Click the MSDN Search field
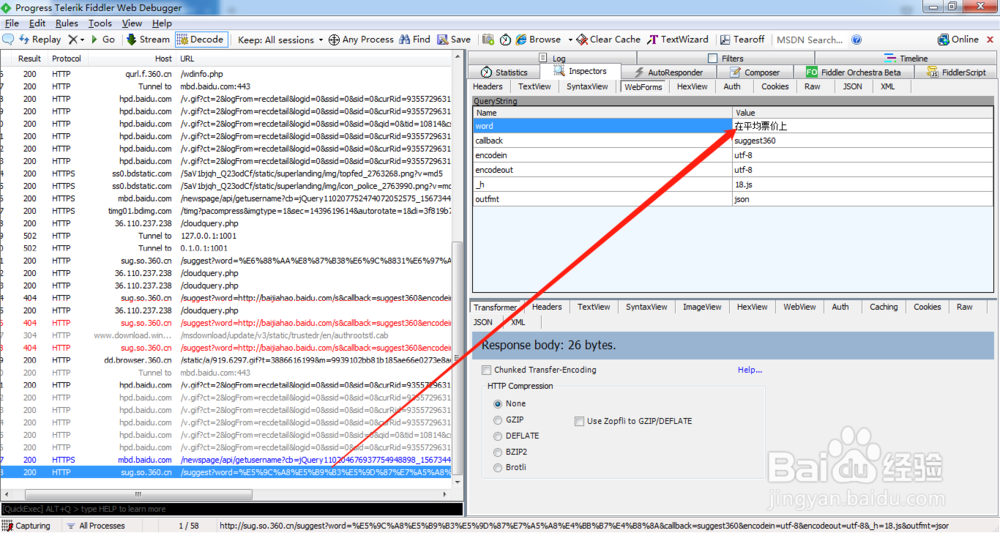Image resolution: width=1000 pixels, height=533 pixels. [x=810, y=40]
